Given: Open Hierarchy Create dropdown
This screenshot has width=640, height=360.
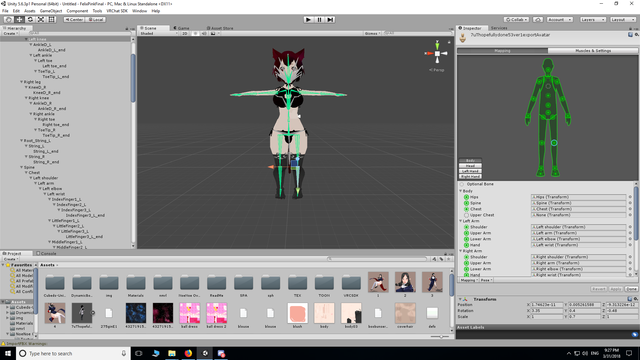Looking at the screenshot, I should pos(10,33).
